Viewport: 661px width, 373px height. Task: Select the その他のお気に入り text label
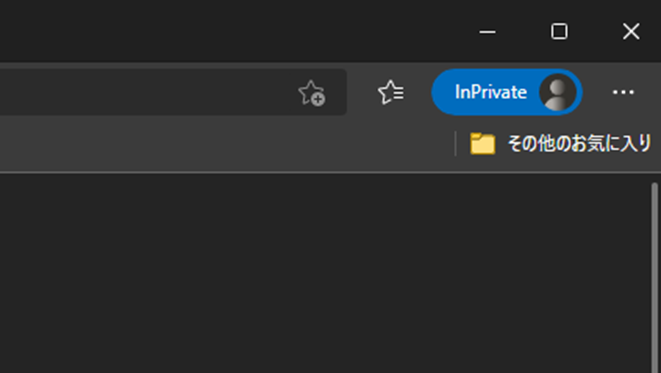pyautogui.click(x=580, y=144)
